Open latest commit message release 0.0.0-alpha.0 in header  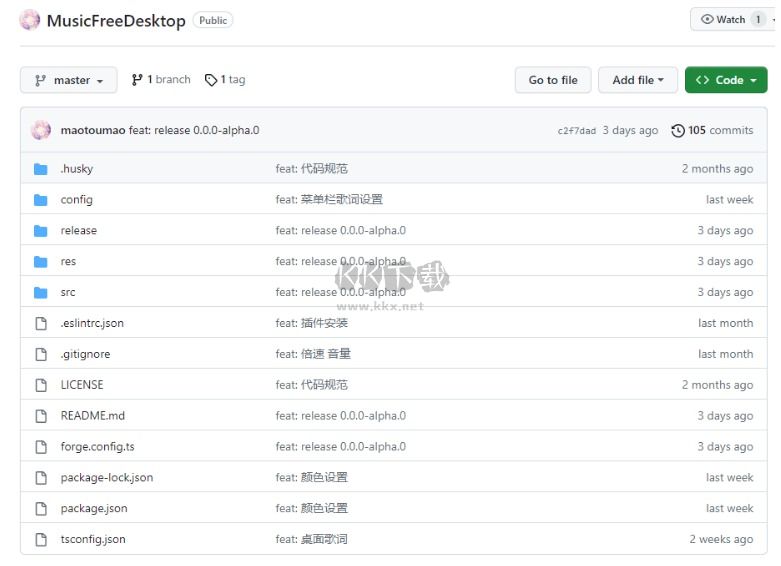[194, 131]
